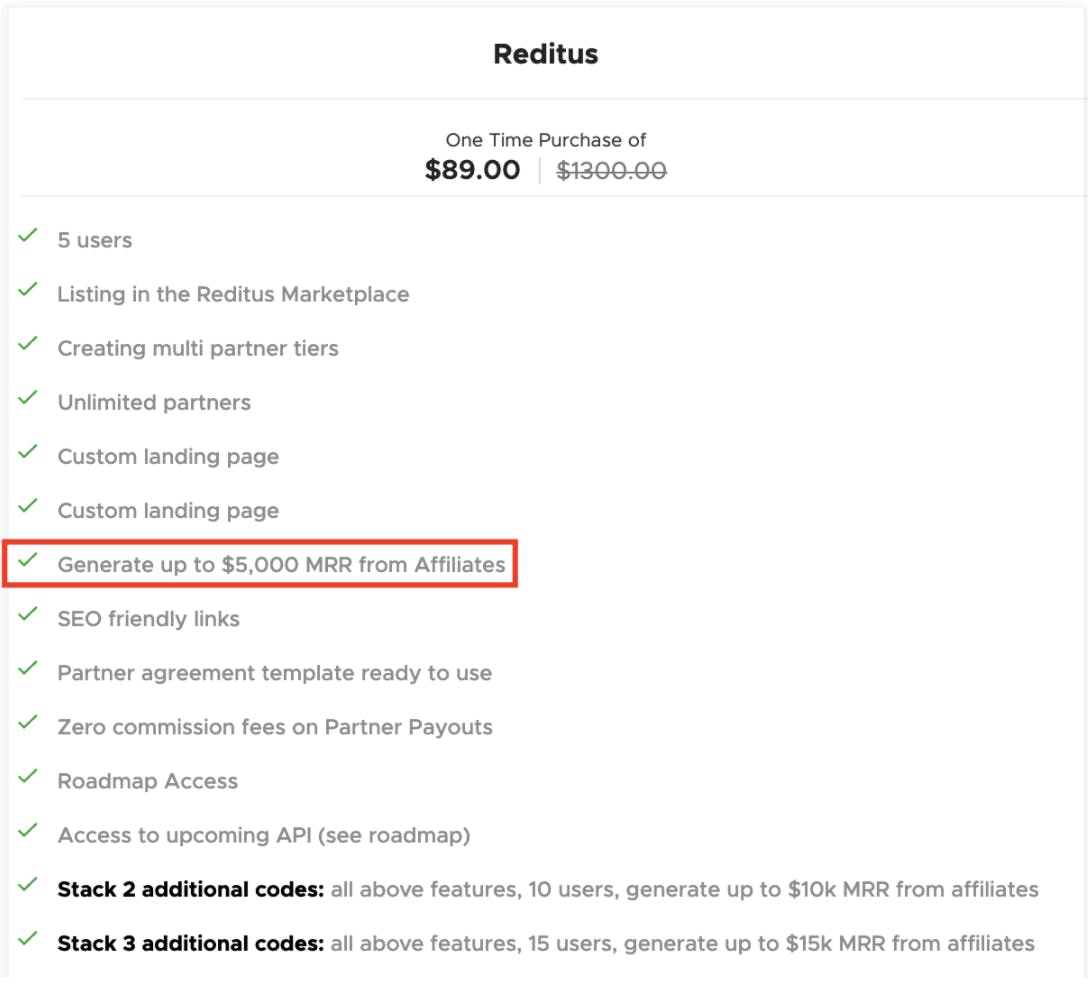Image resolution: width=1088 pixels, height=988 pixels.
Task: Click checkmark beside Roadmap Access
Action: click(x=28, y=778)
